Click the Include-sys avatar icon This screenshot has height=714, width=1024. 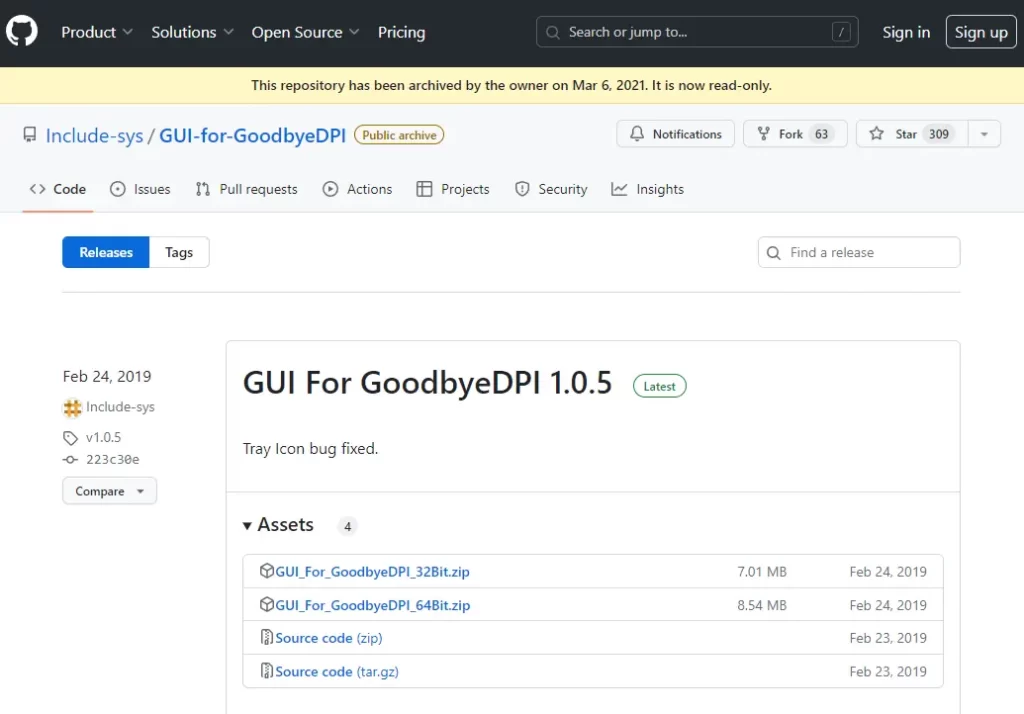(72, 408)
